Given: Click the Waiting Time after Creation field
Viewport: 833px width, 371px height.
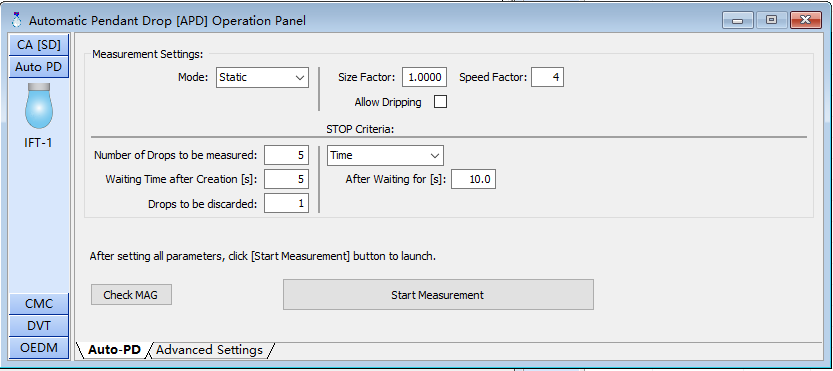Looking at the screenshot, I should coord(286,179).
